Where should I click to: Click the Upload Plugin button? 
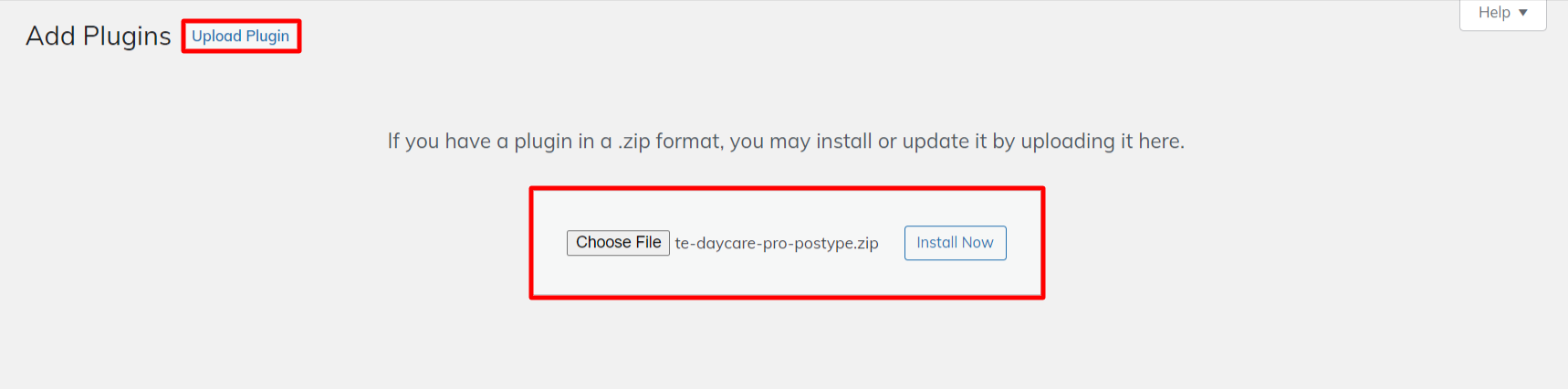click(x=240, y=37)
